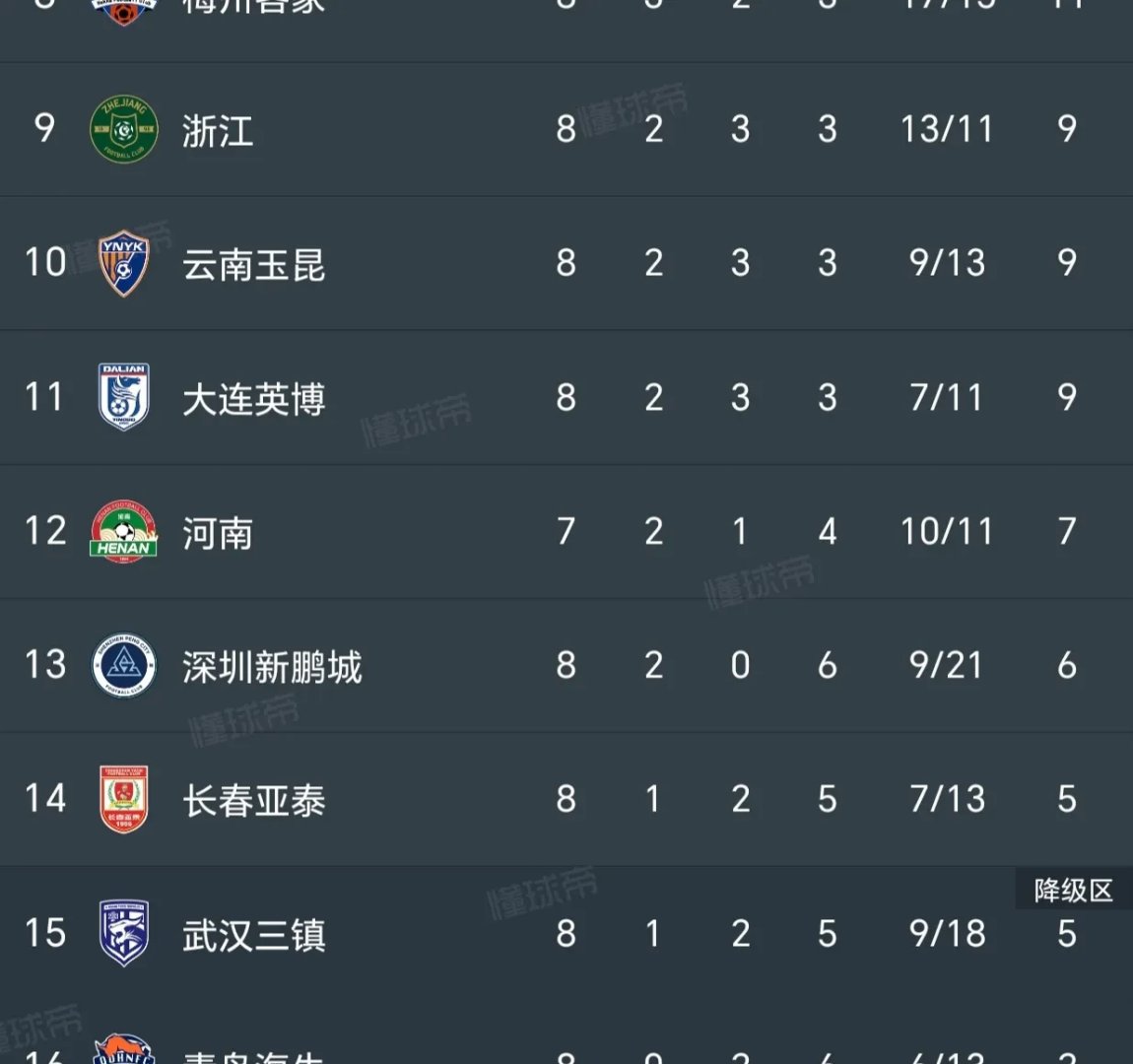
Task: Tap the Changchun Yatai red badge
Action: pyautogui.click(x=123, y=799)
